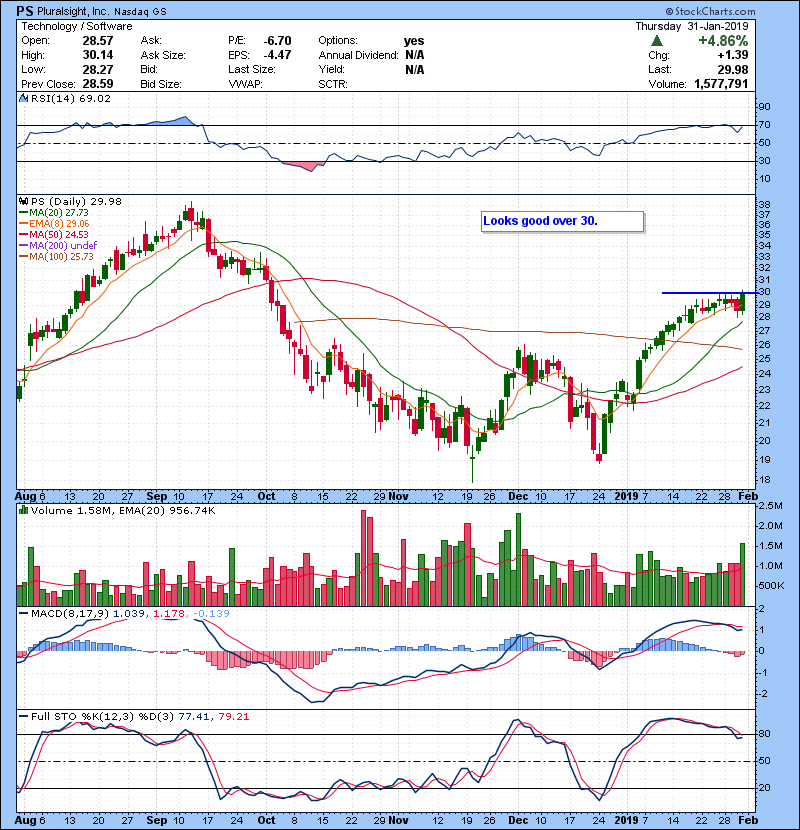Click the candlestick icon beside PS (Daily)
800x830 pixels.
click(23, 202)
